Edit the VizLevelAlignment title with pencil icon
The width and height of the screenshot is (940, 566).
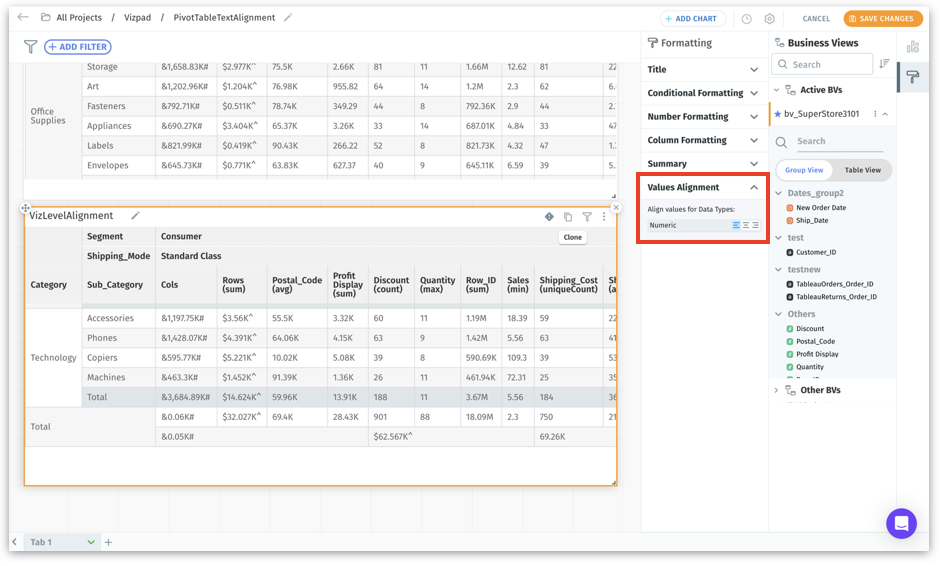click(136, 216)
